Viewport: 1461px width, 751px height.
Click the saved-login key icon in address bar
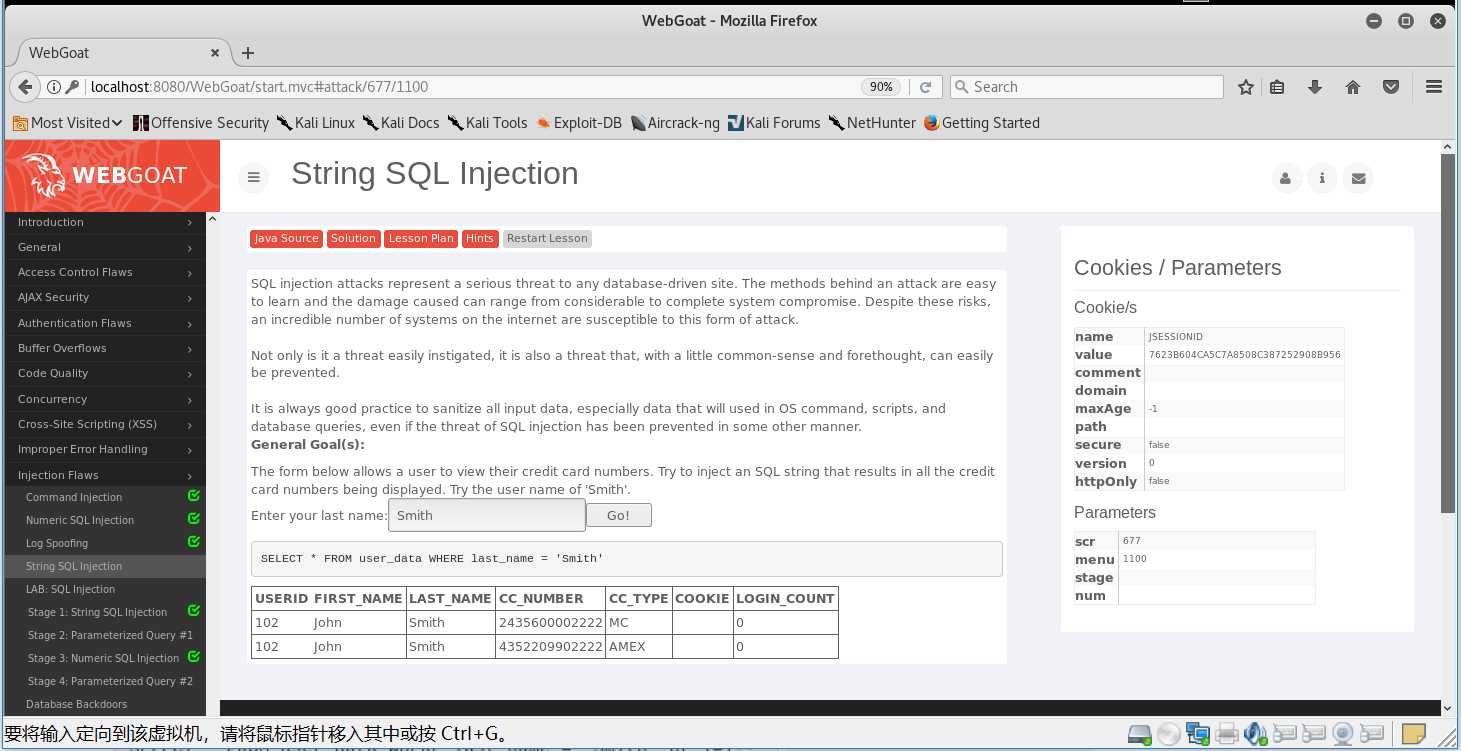72,87
